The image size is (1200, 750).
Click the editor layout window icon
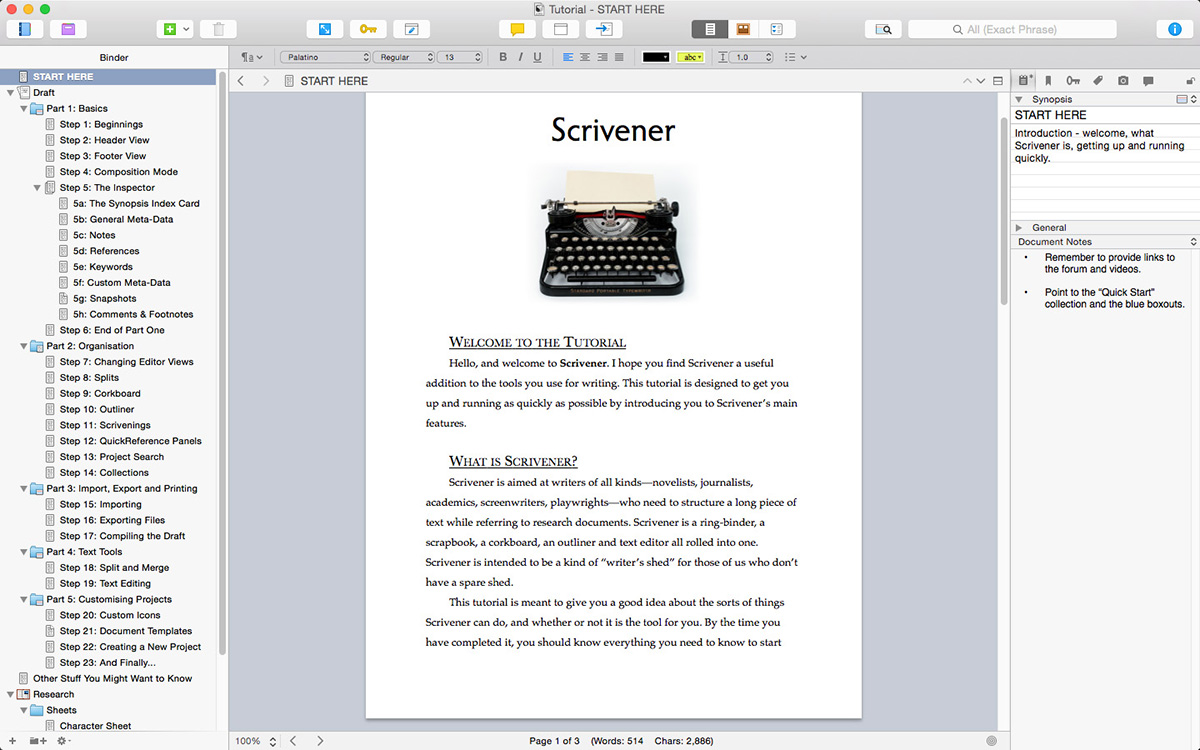561,29
